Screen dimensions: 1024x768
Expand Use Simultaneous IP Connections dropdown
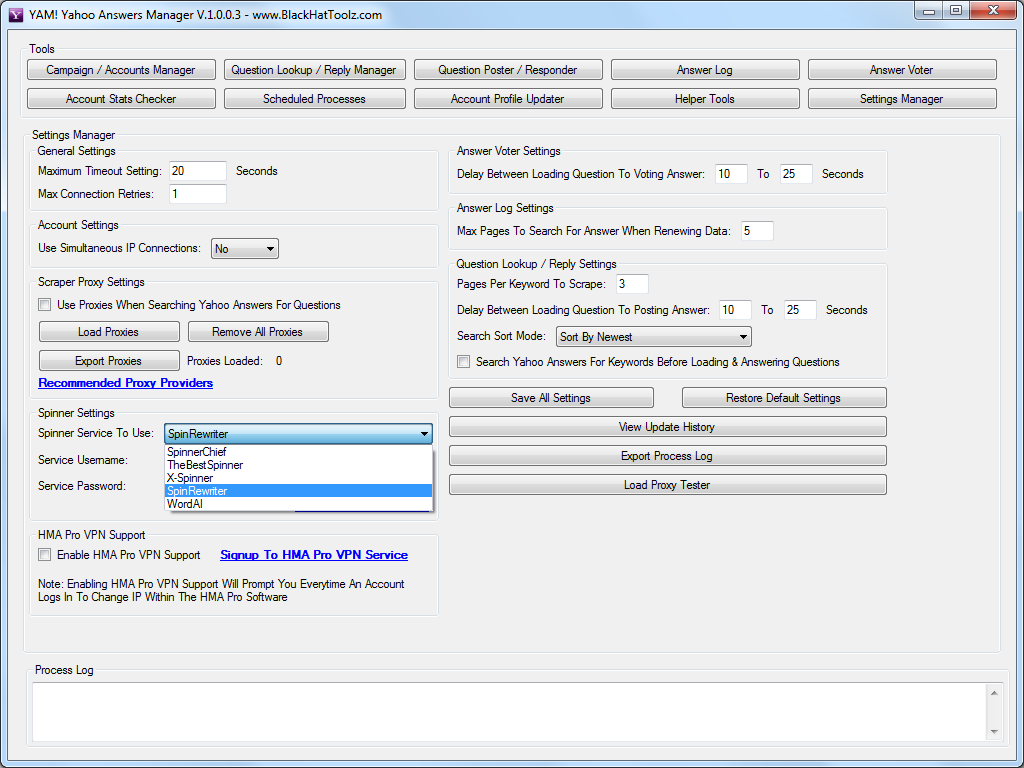pos(245,249)
